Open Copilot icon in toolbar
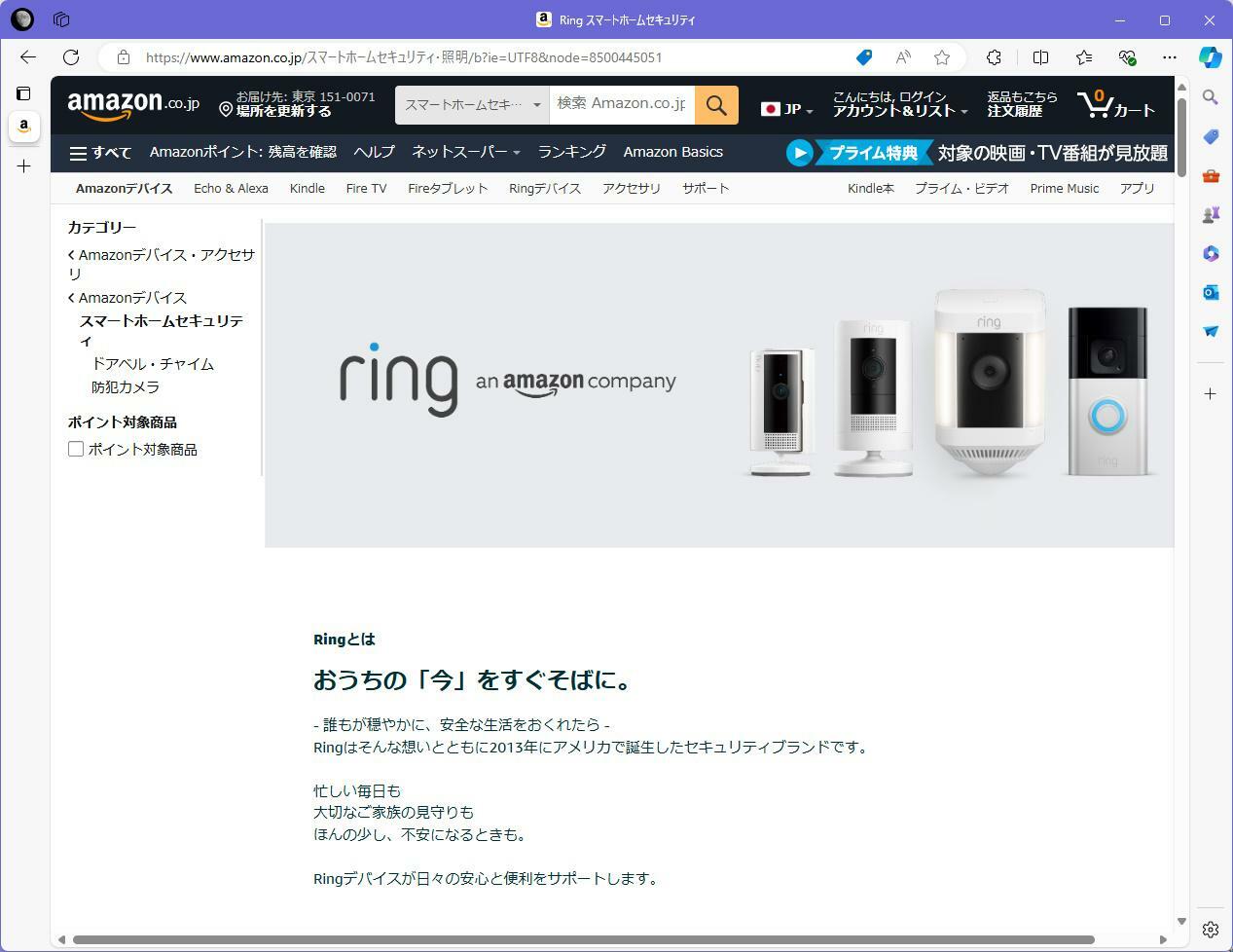The width and height of the screenshot is (1233, 952). tap(1210, 57)
